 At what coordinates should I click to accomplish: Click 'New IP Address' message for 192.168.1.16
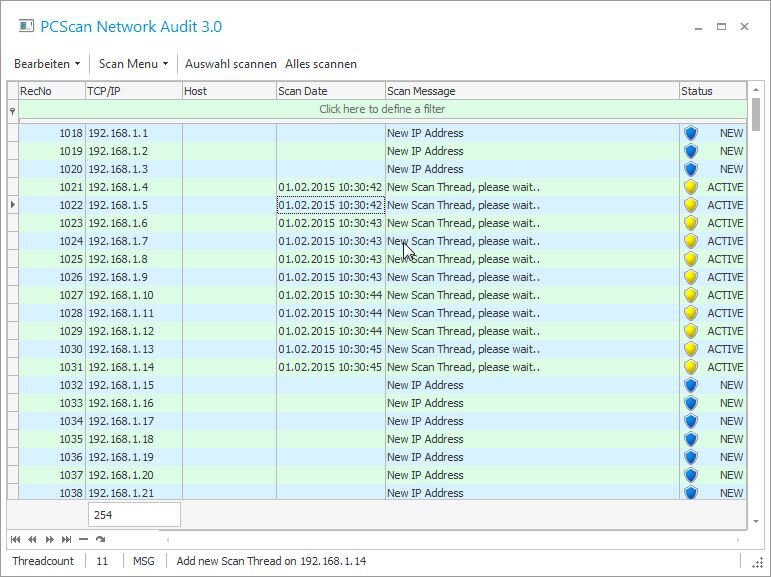click(x=425, y=403)
